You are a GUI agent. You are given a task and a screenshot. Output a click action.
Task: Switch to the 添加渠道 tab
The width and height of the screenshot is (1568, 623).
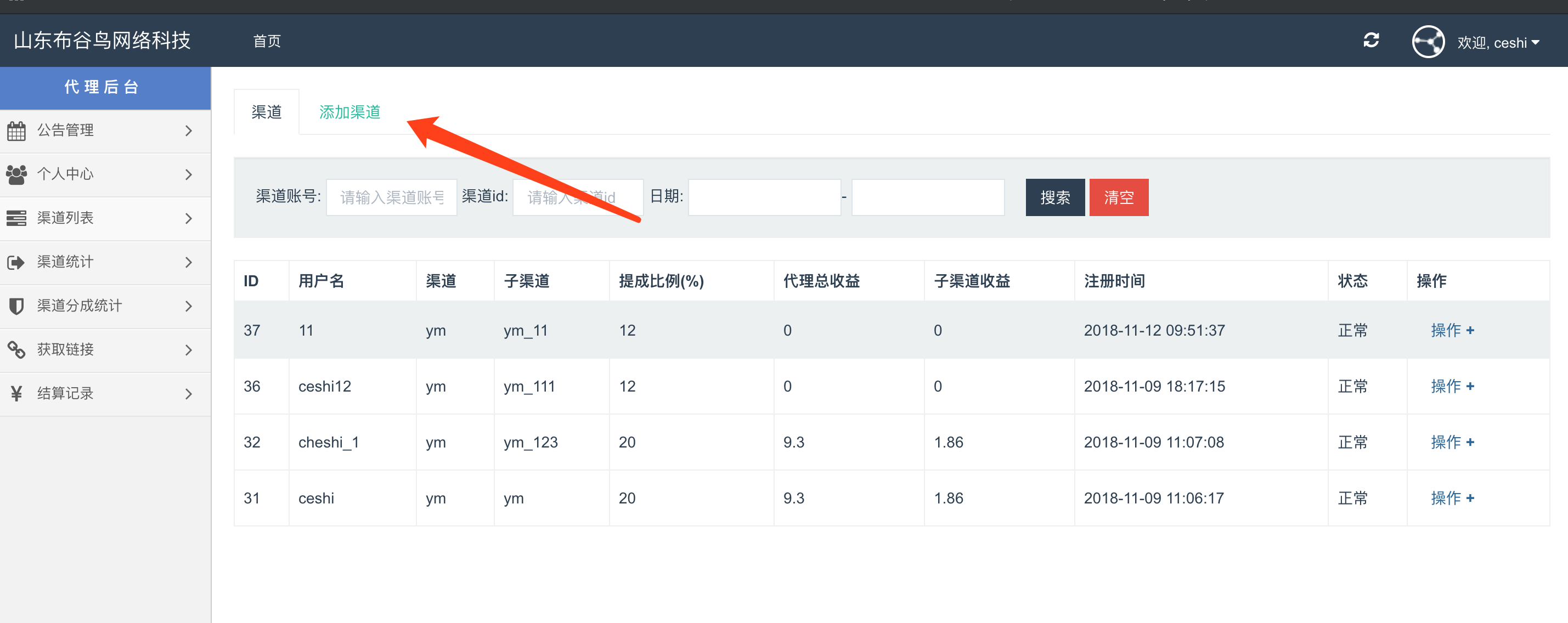point(349,112)
